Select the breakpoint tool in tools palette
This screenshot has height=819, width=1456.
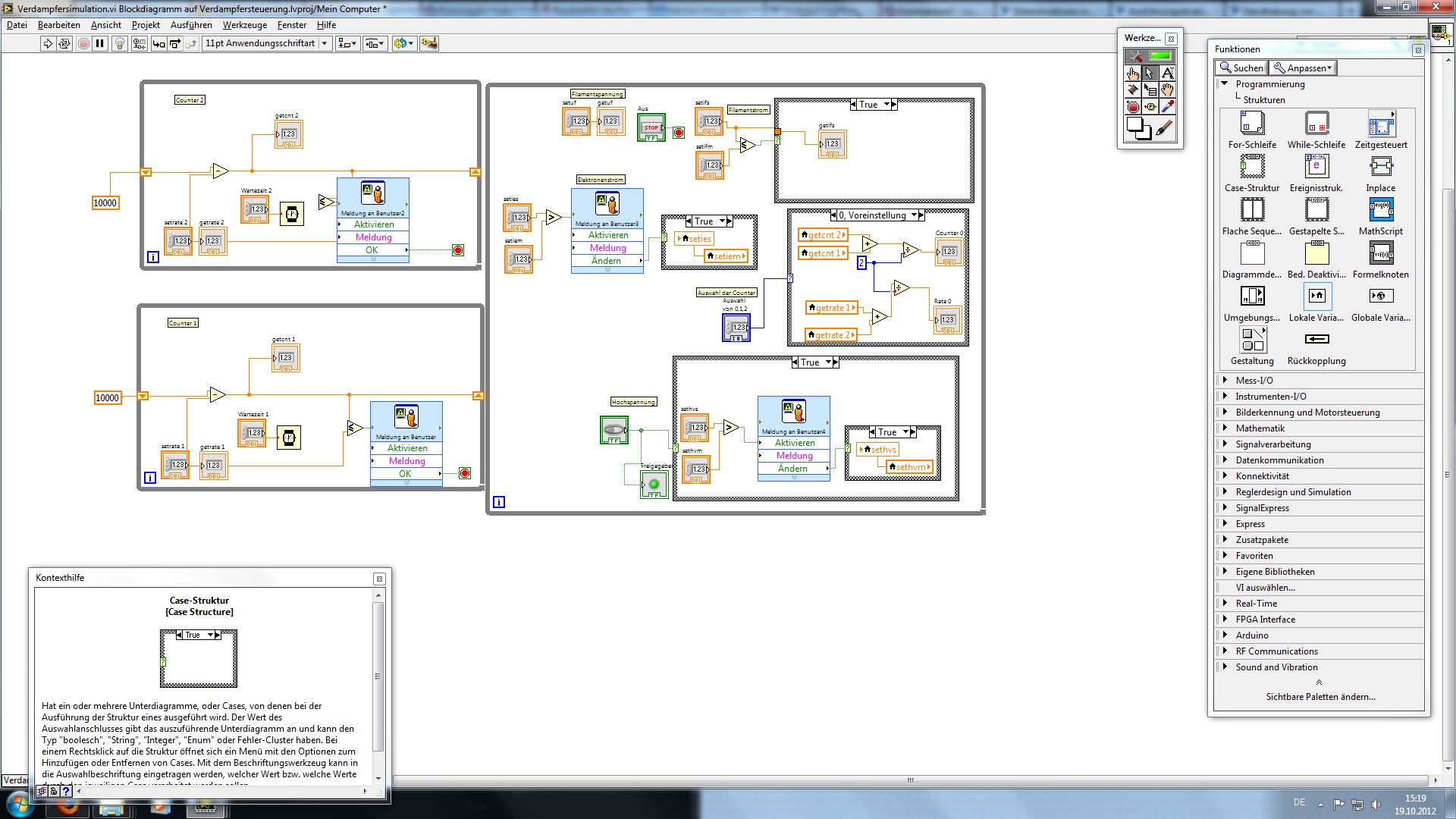point(1133,107)
